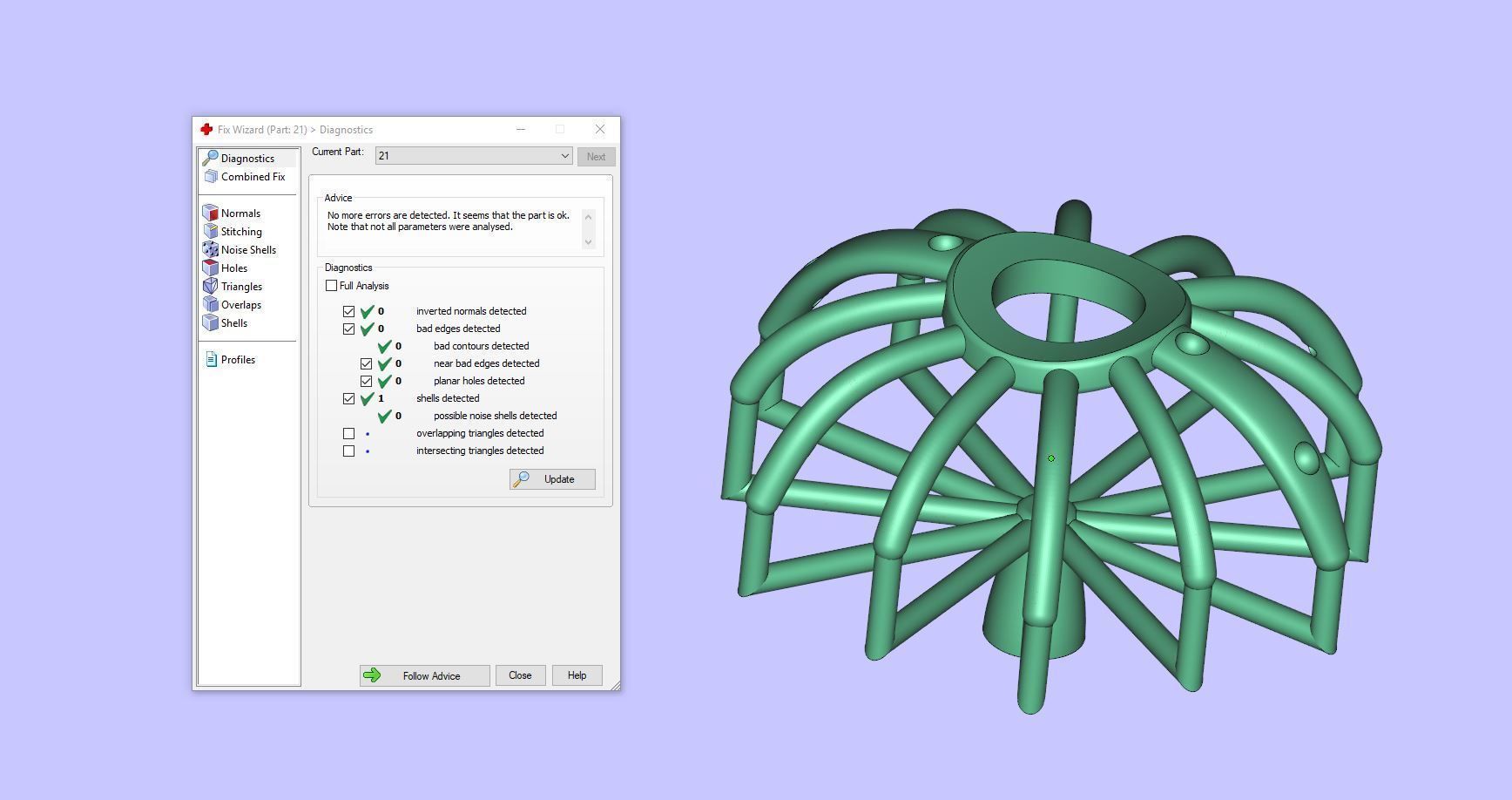Viewport: 1512px width, 800px height.
Task: Click the Combined Fix cube icon
Action: 211,176
